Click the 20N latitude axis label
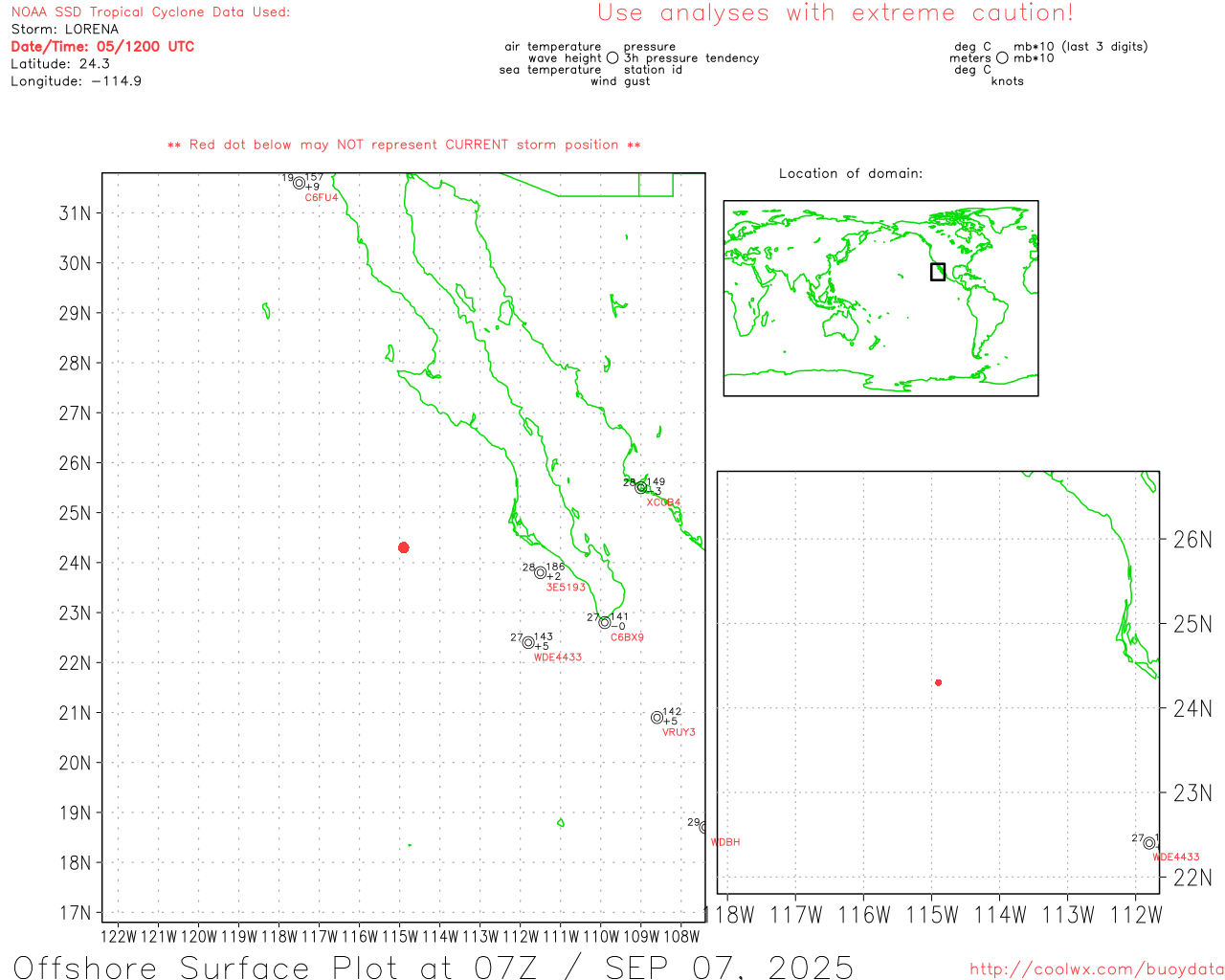 (x=75, y=763)
